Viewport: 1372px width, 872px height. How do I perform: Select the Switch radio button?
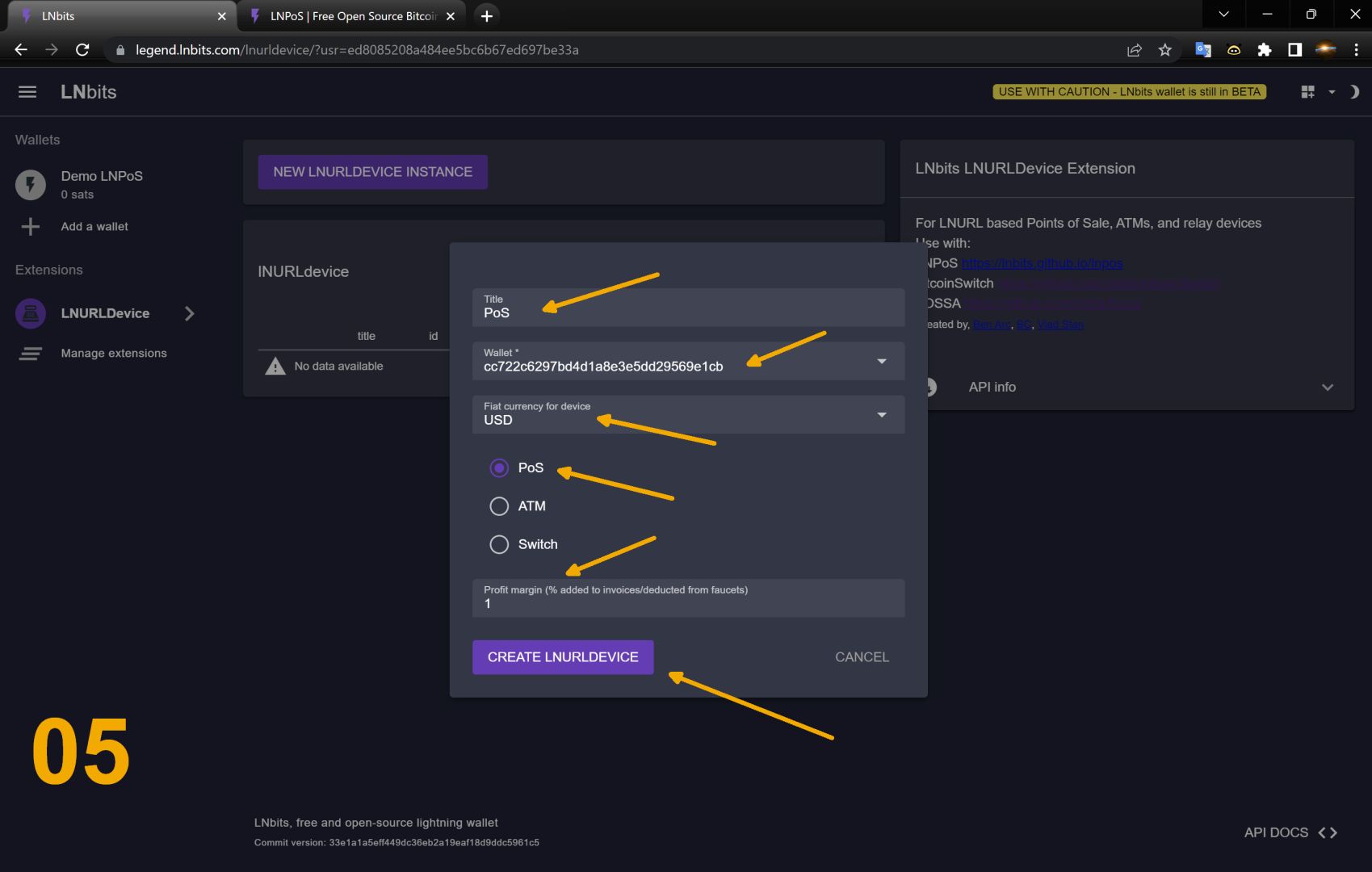tap(499, 545)
